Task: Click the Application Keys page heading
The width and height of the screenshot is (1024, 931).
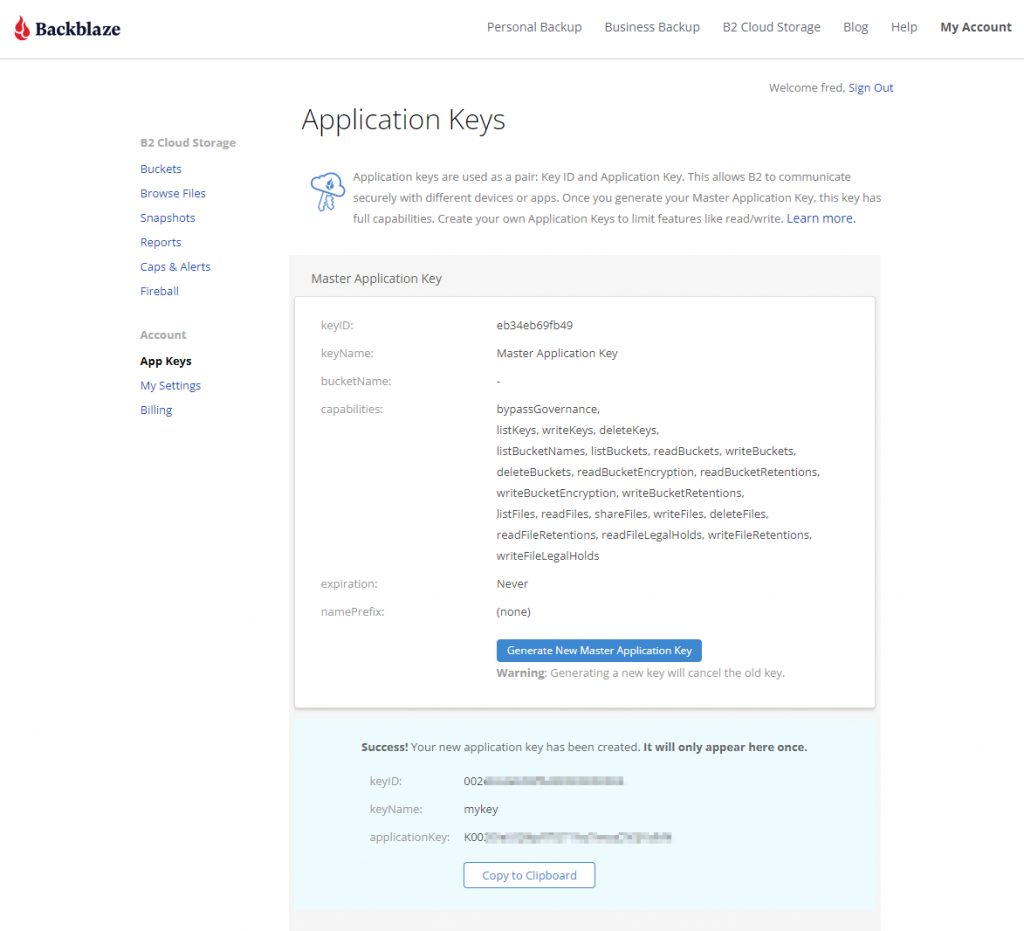Action: (403, 119)
